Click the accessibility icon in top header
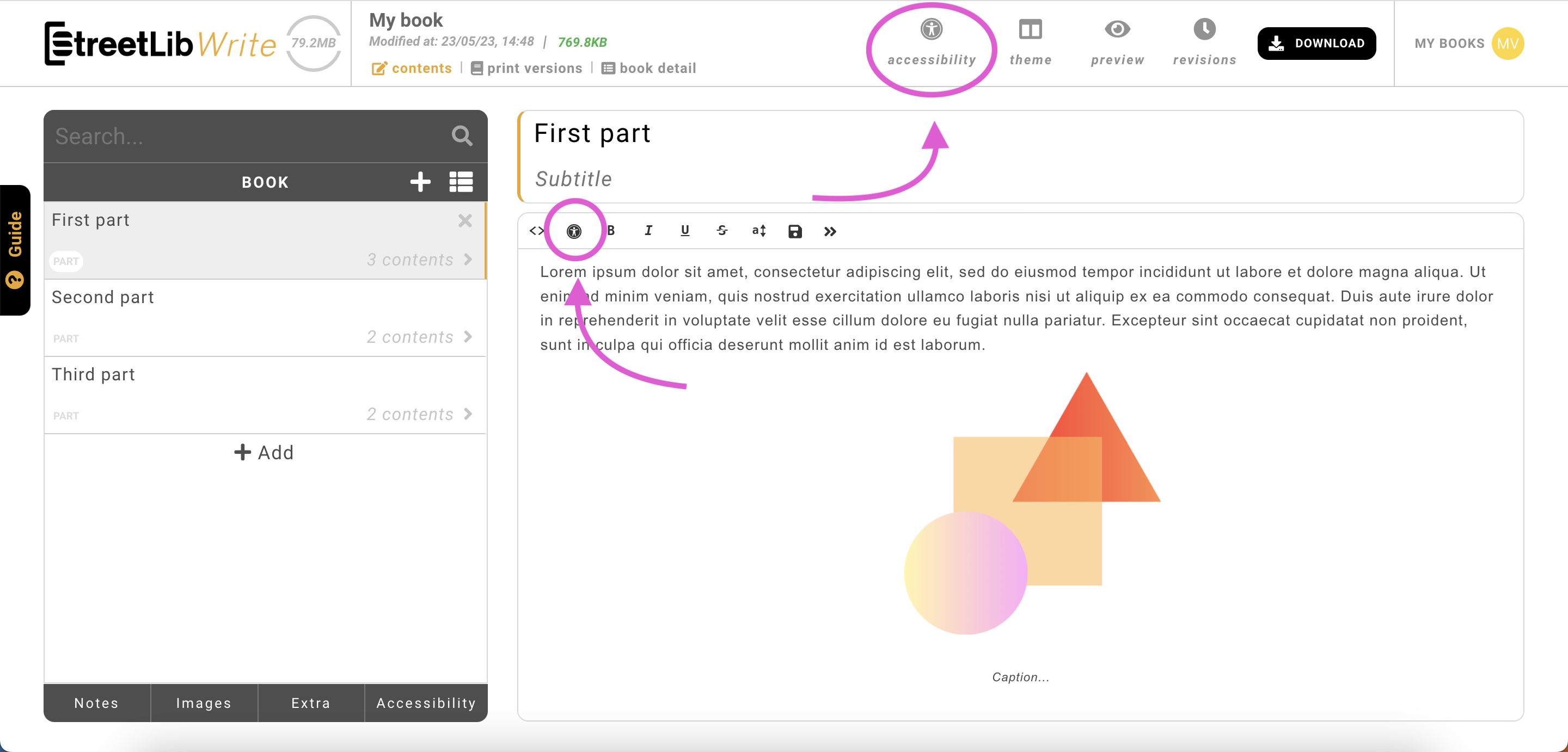This screenshot has height=752, width=1568. coord(930,29)
